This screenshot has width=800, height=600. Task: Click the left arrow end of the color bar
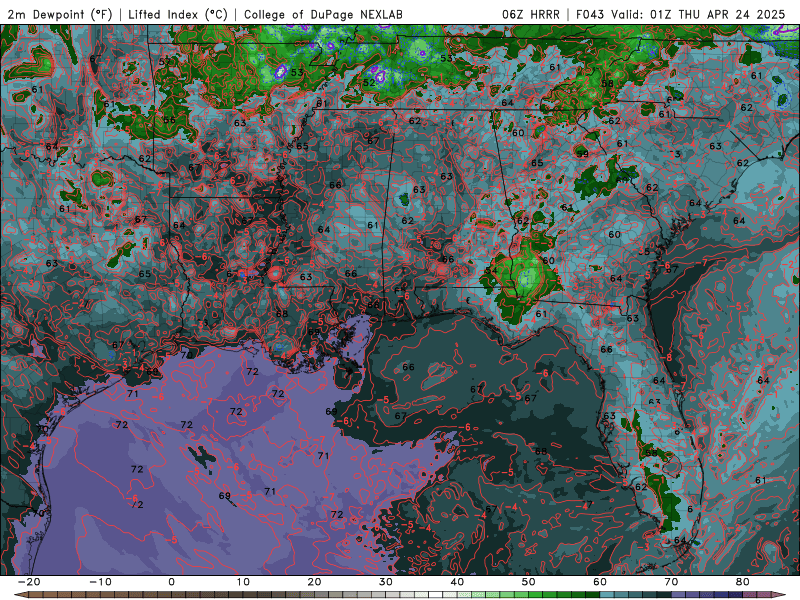pos(21,595)
